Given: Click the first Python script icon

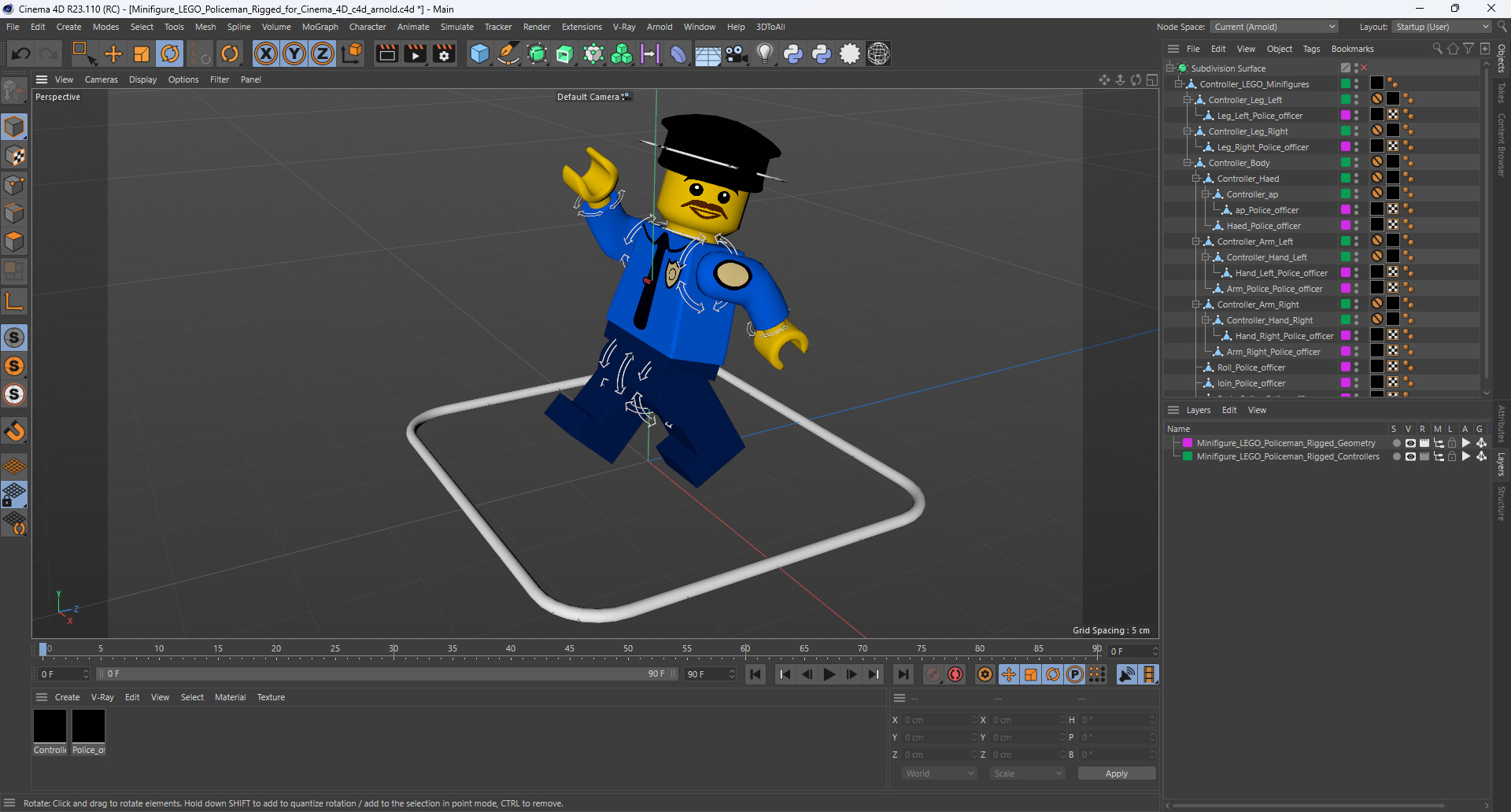Looking at the screenshot, I should tap(793, 54).
